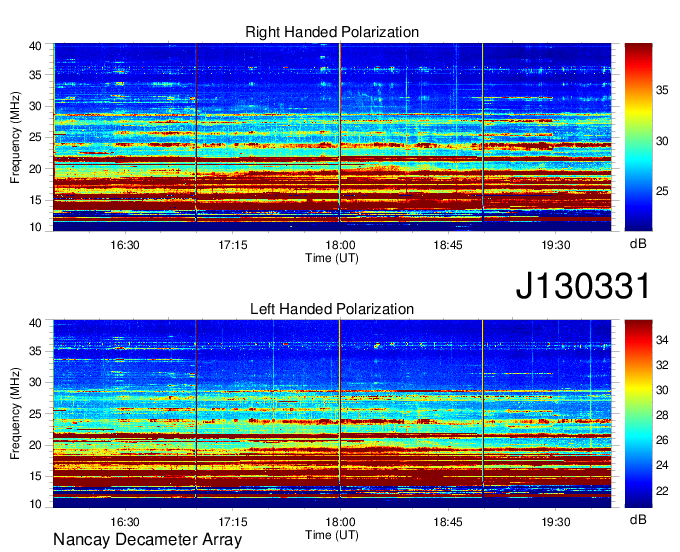Click the 15 frequency tick on top plot
The width and height of the screenshot is (680, 552).
pyautogui.click(x=35, y=200)
